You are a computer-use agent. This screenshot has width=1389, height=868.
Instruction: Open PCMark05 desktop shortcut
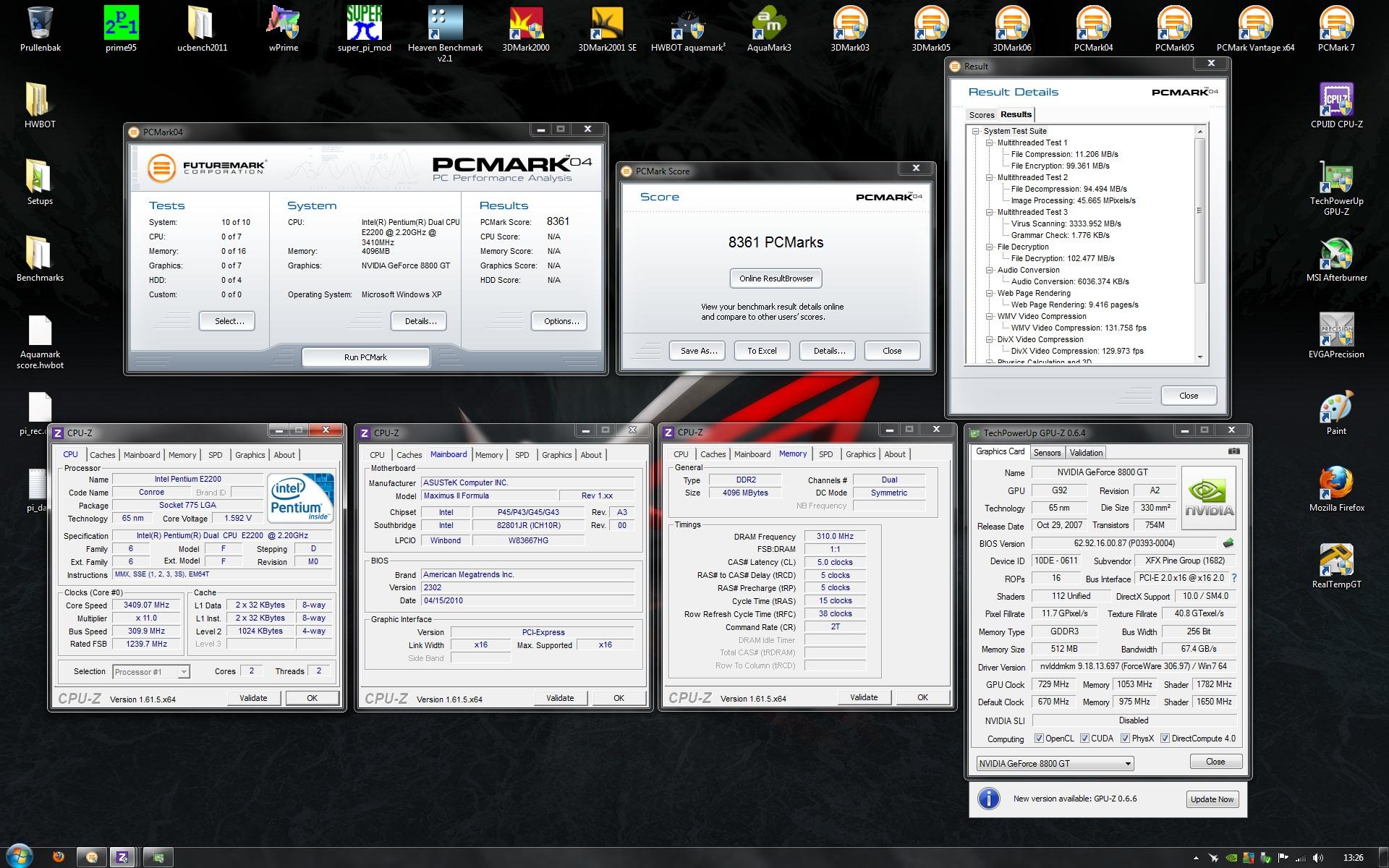1174,29
